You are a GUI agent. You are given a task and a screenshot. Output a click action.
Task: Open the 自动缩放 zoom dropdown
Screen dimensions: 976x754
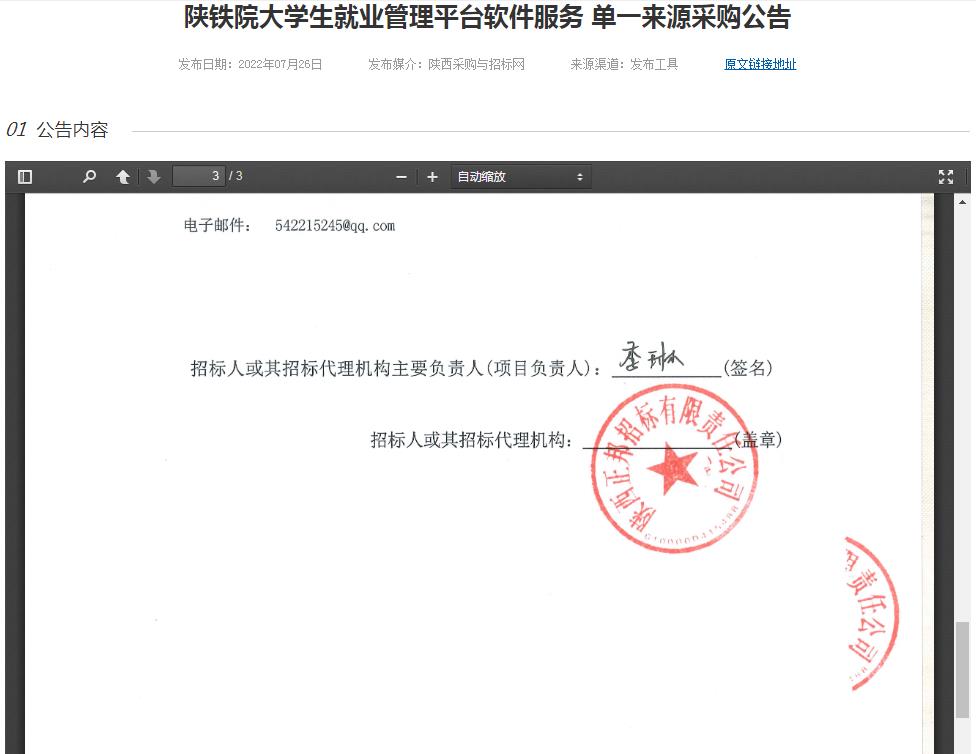520,177
